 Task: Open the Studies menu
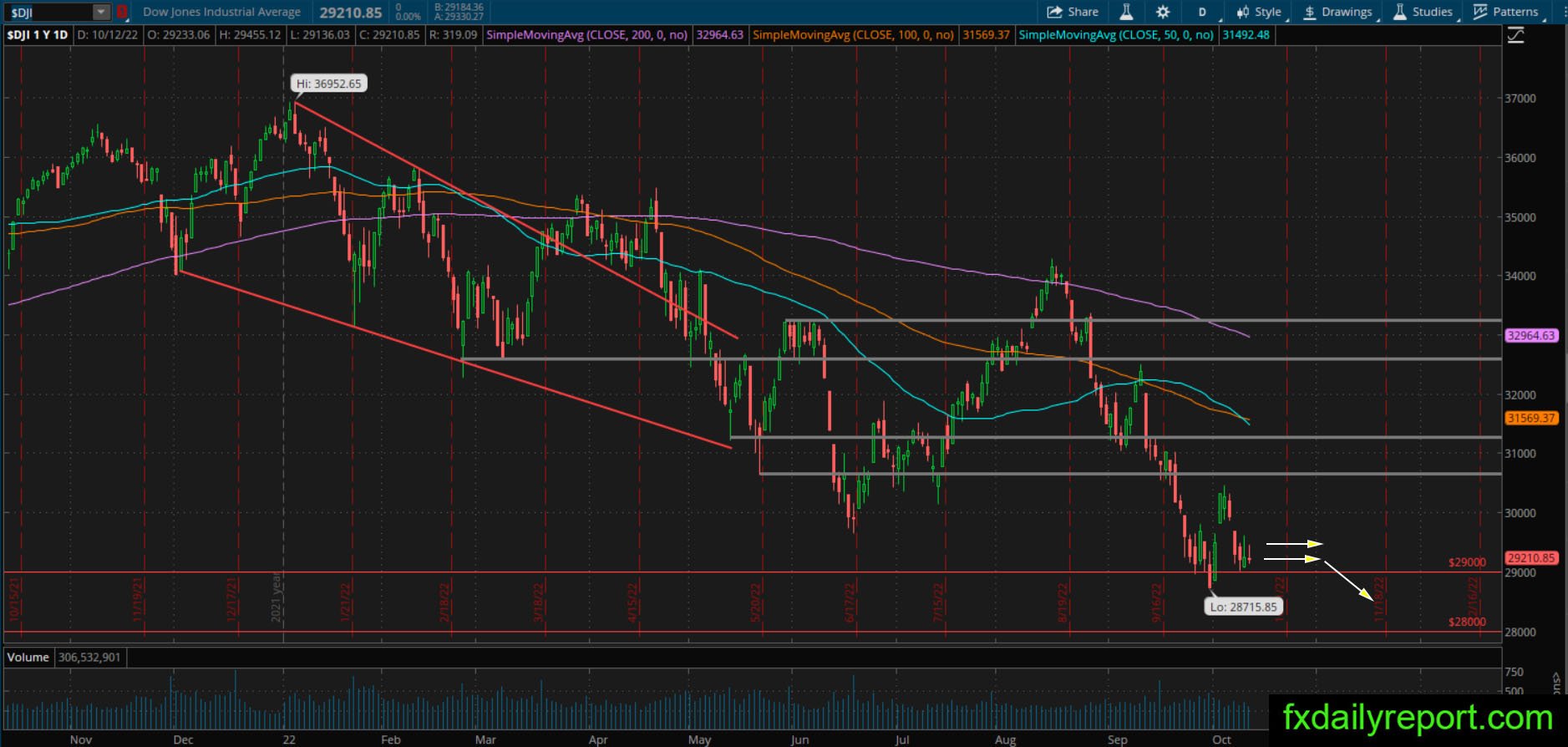[x=1423, y=12]
